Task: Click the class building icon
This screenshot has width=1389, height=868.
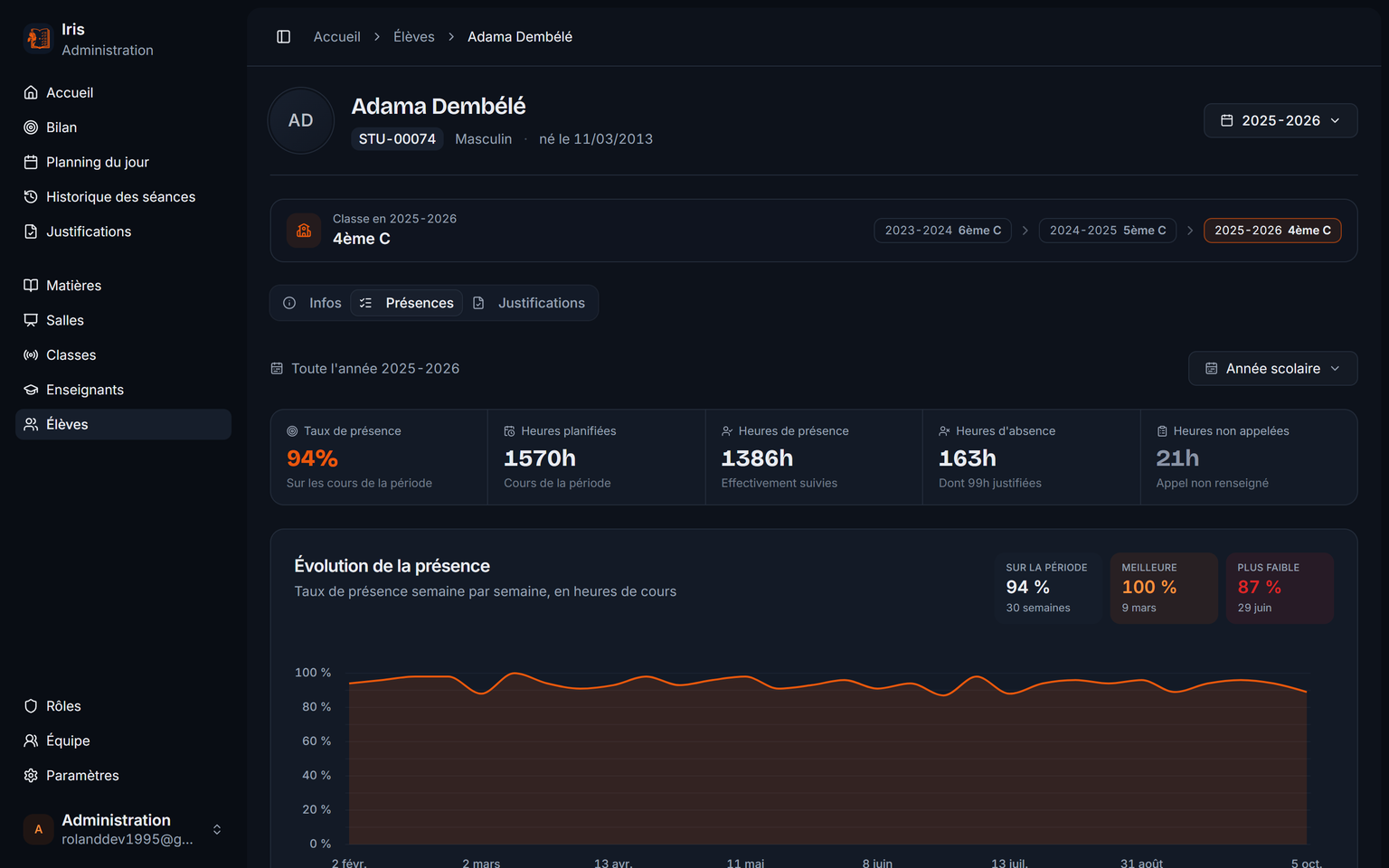Action: pyautogui.click(x=304, y=231)
